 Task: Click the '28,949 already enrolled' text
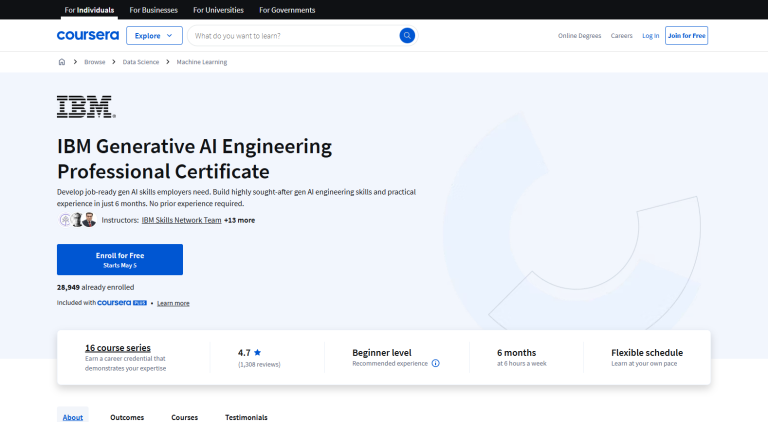[96, 287]
